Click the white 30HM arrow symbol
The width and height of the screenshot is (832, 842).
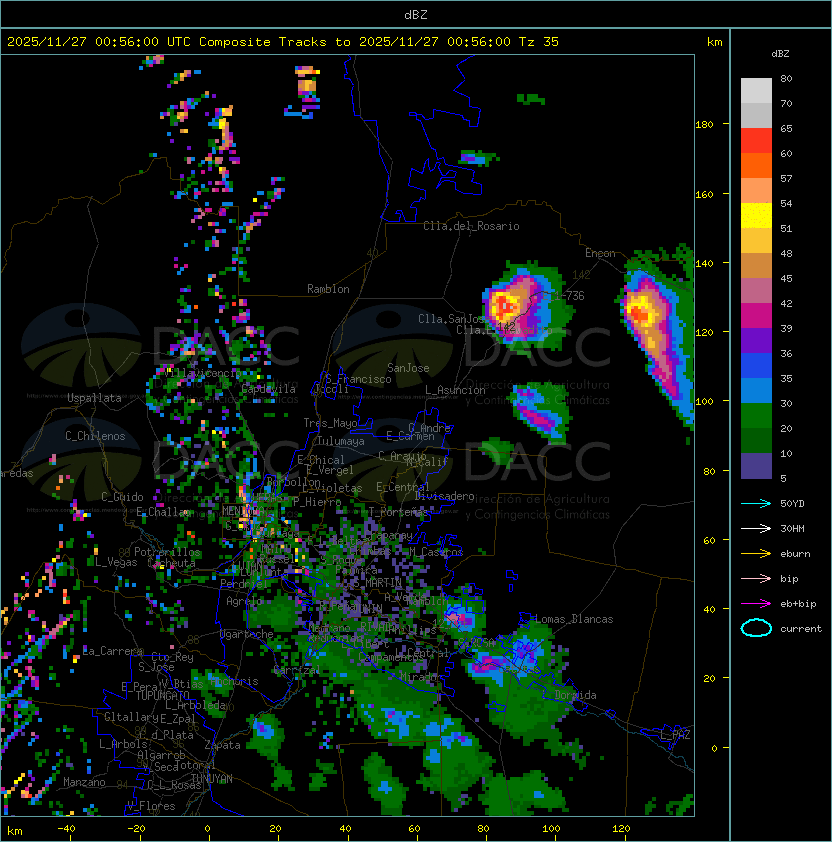pyautogui.click(x=756, y=528)
